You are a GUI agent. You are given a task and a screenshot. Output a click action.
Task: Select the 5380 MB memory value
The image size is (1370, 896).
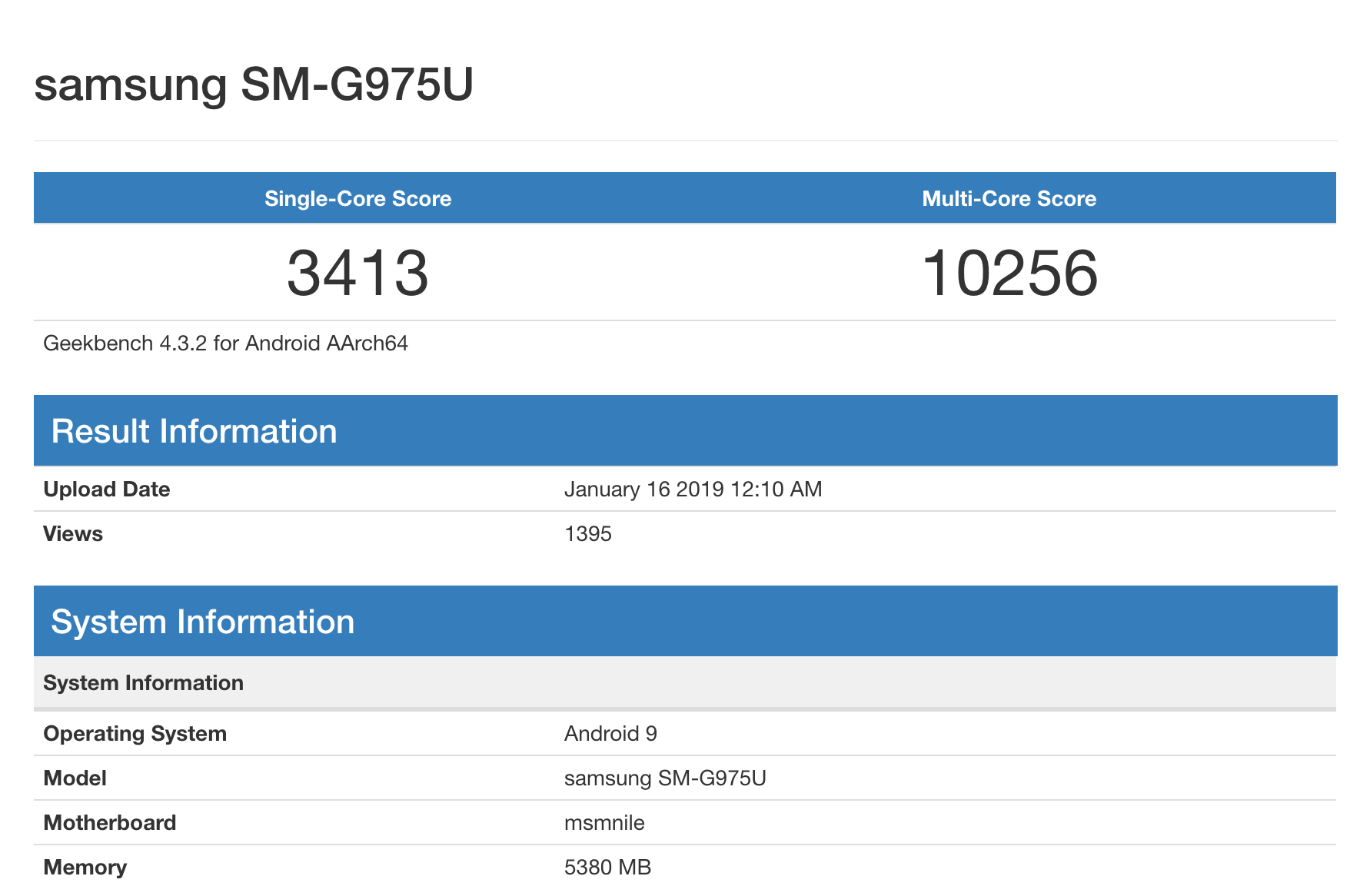607,868
